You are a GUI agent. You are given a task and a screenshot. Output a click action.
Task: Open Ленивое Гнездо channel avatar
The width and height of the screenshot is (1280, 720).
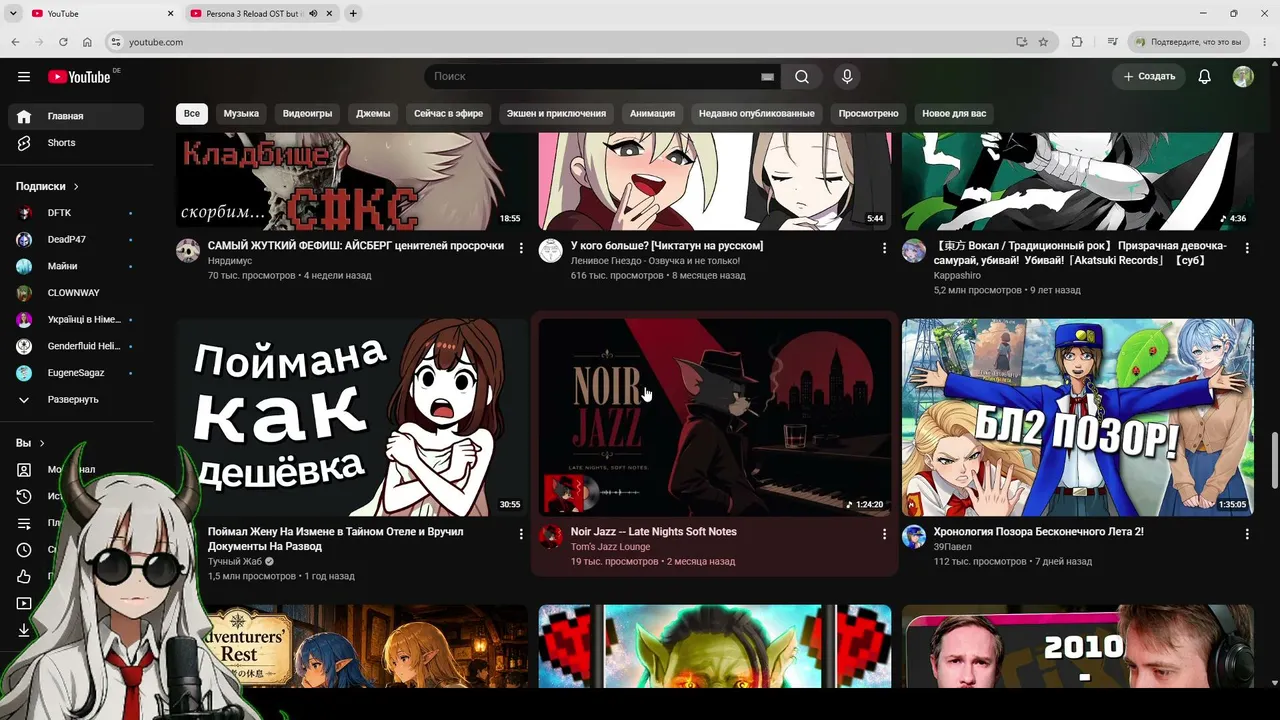coord(551,250)
